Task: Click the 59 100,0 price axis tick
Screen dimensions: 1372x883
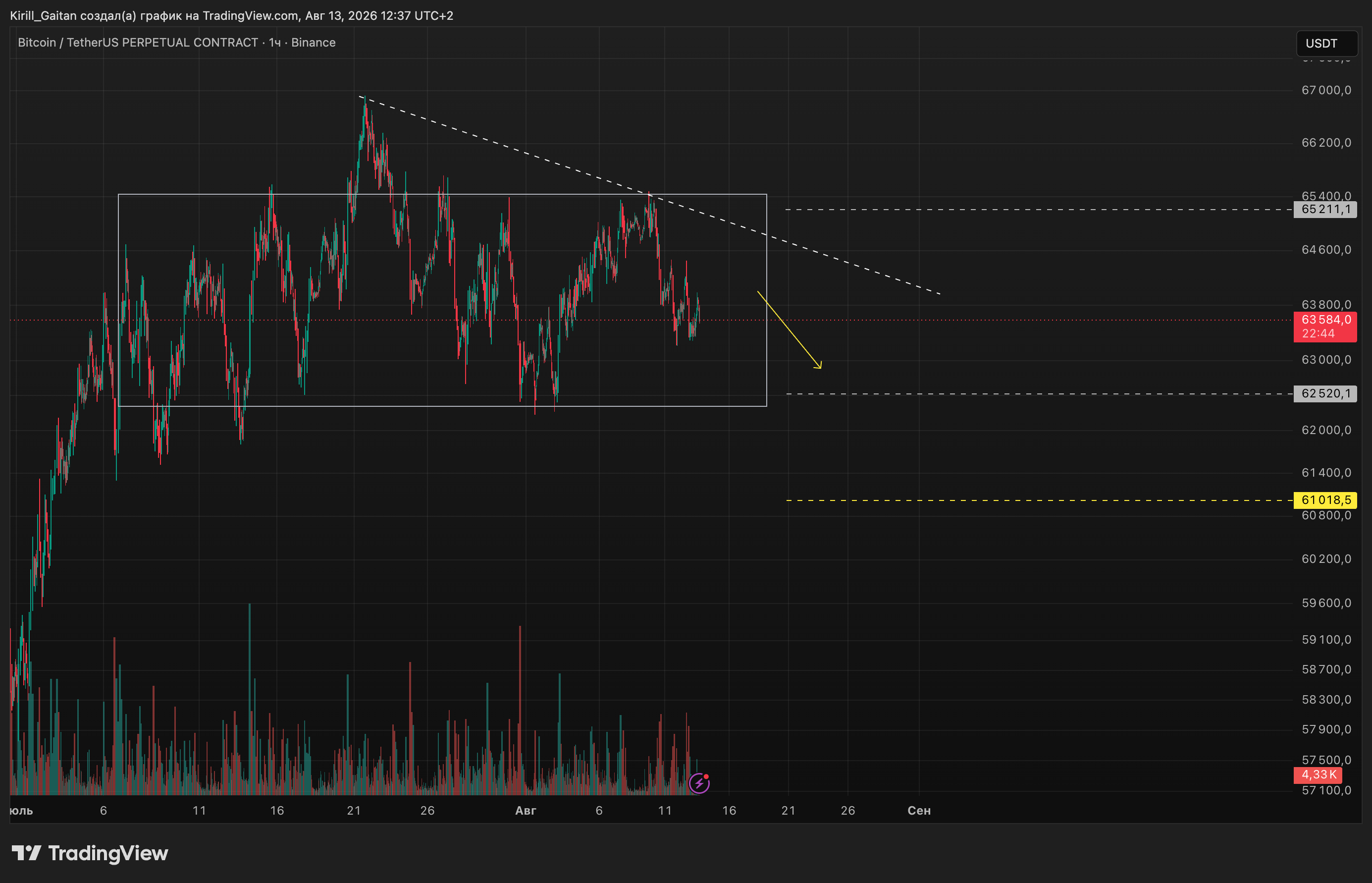Action: coord(1326,639)
